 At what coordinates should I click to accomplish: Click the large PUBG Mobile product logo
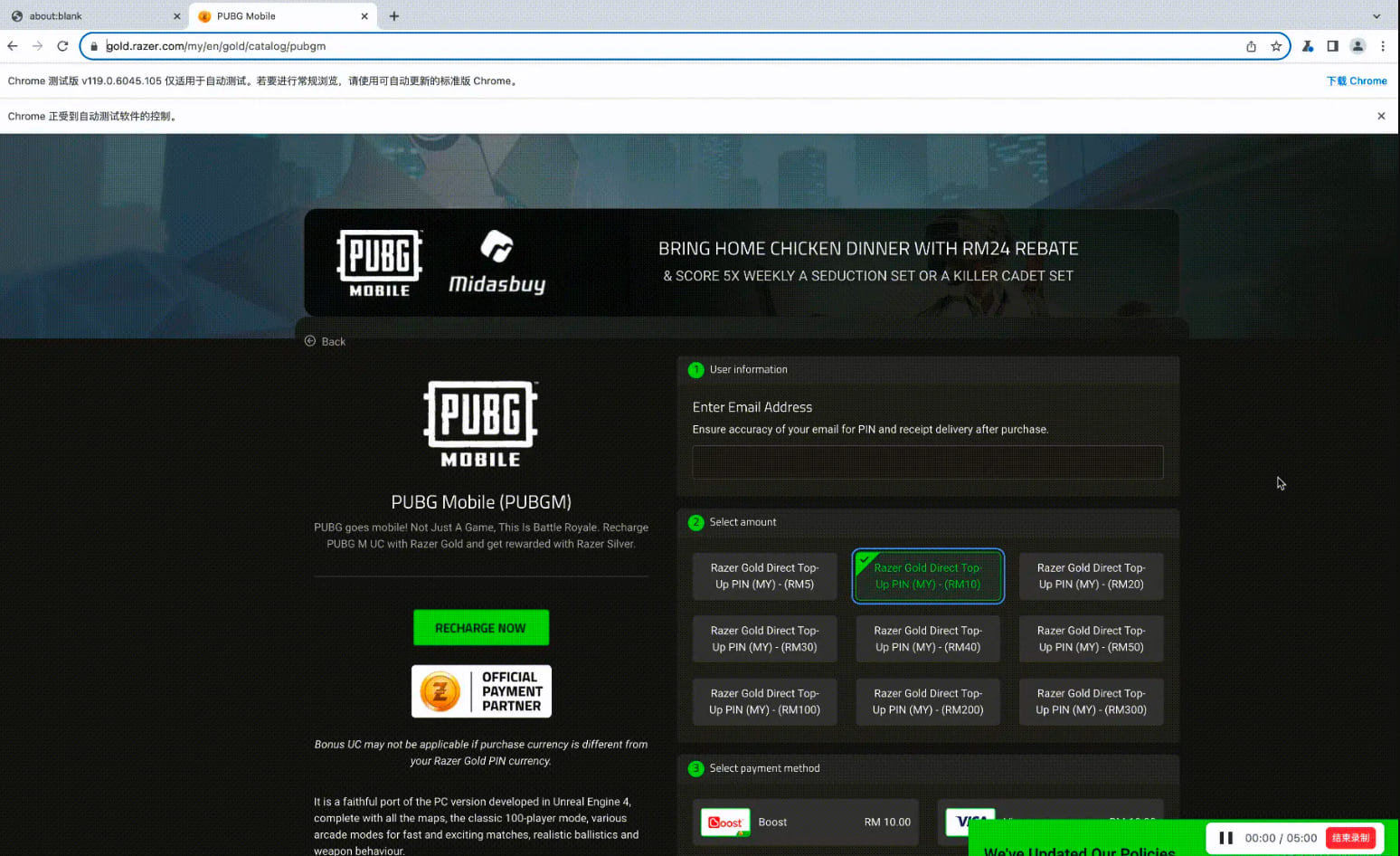click(481, 424)
